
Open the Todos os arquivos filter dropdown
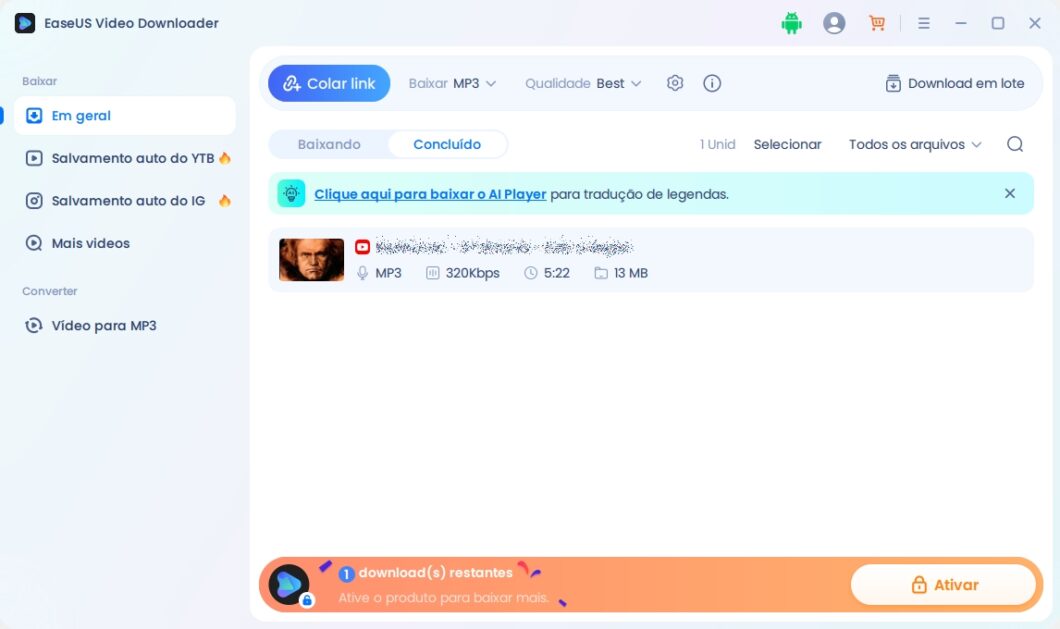point(913,144)
